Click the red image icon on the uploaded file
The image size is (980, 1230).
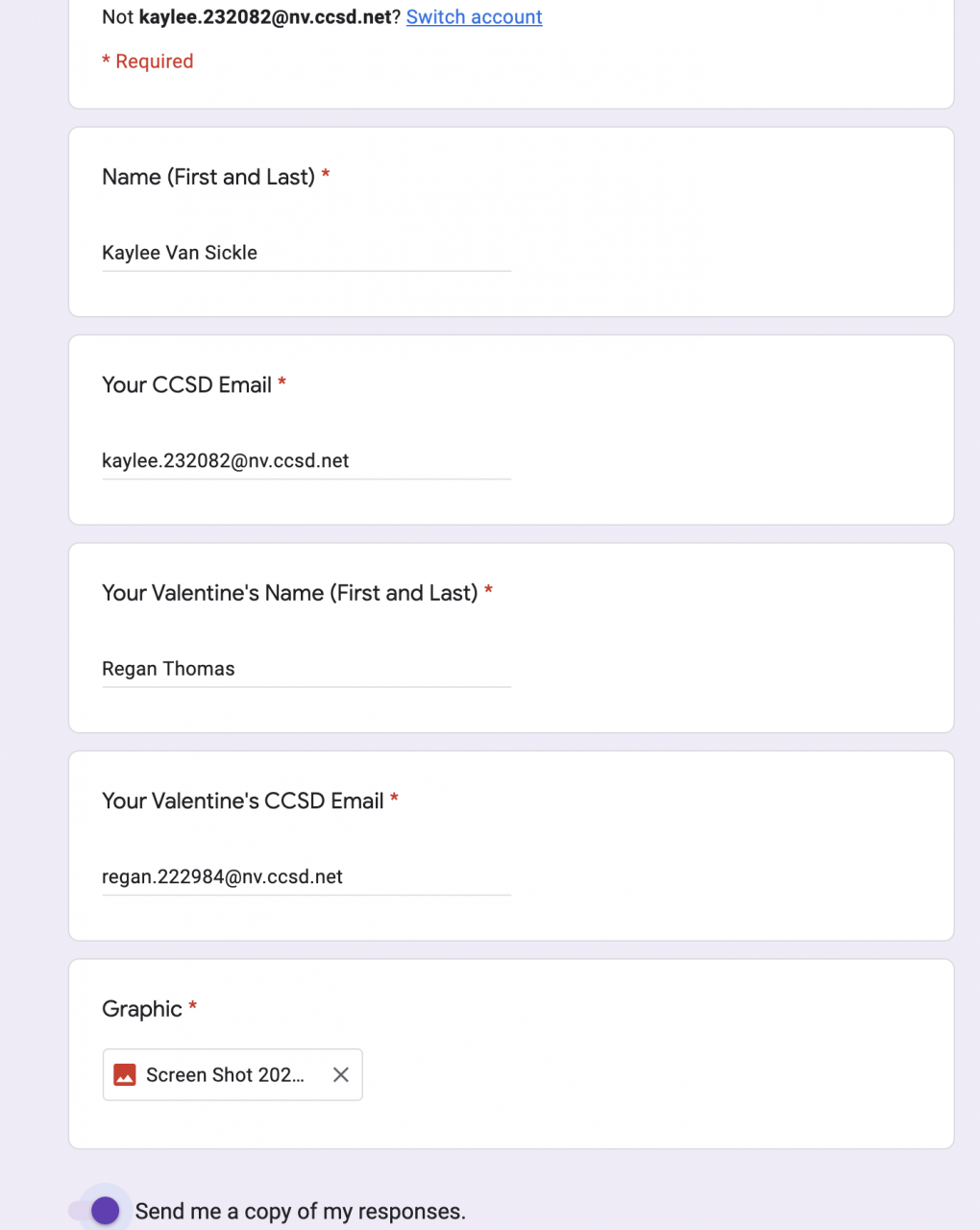coord(125,1075)
